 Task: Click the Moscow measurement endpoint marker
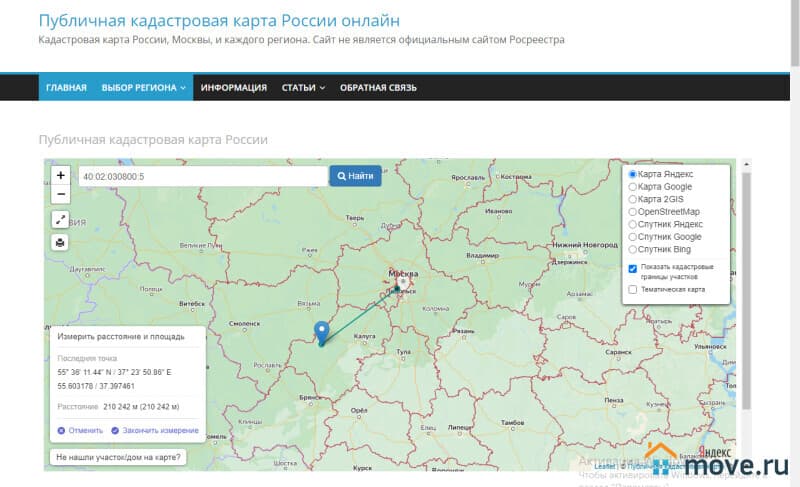pos(402,283)
